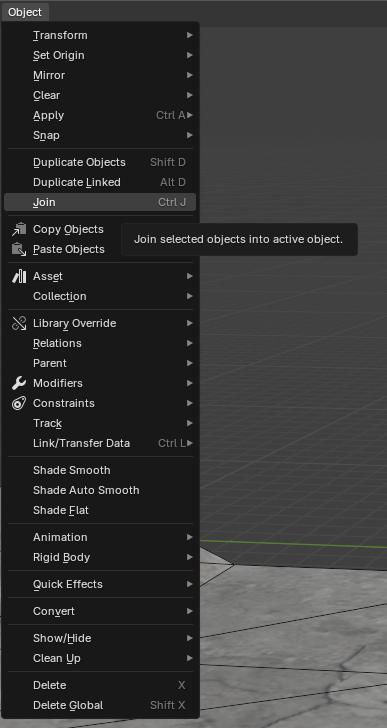Click the Library Override icon
The height and width of the screenshot is (728, 387).
[x=19, y=323]
